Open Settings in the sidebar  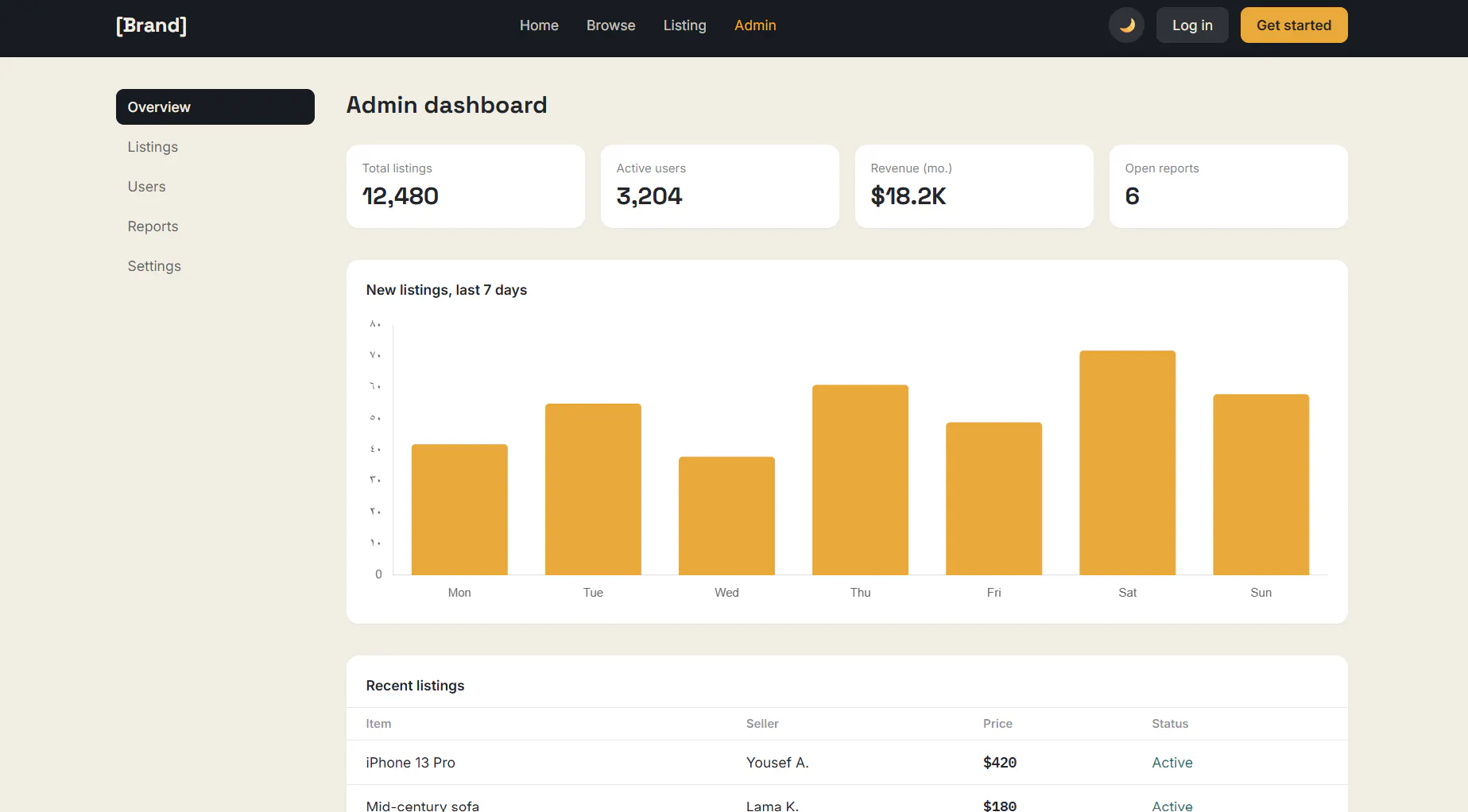click(x=215, y=266)
